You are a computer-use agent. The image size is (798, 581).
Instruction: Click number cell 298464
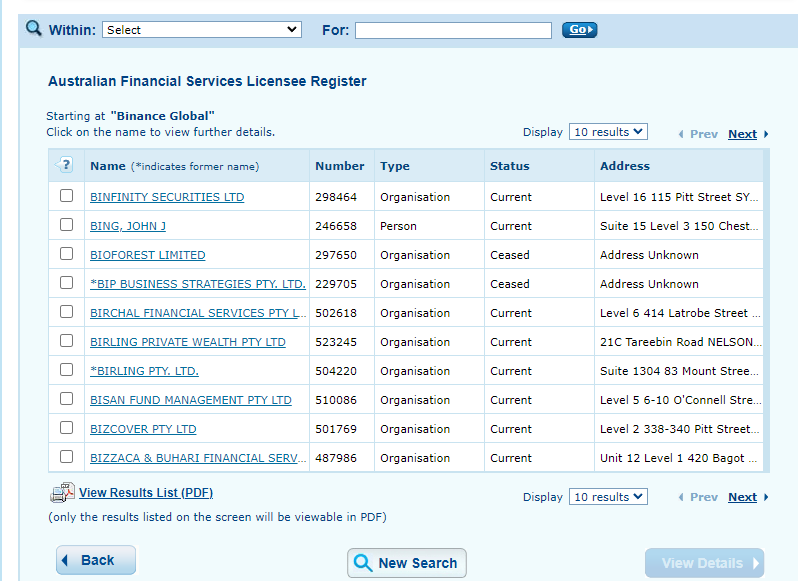click(x=336, y=197)
